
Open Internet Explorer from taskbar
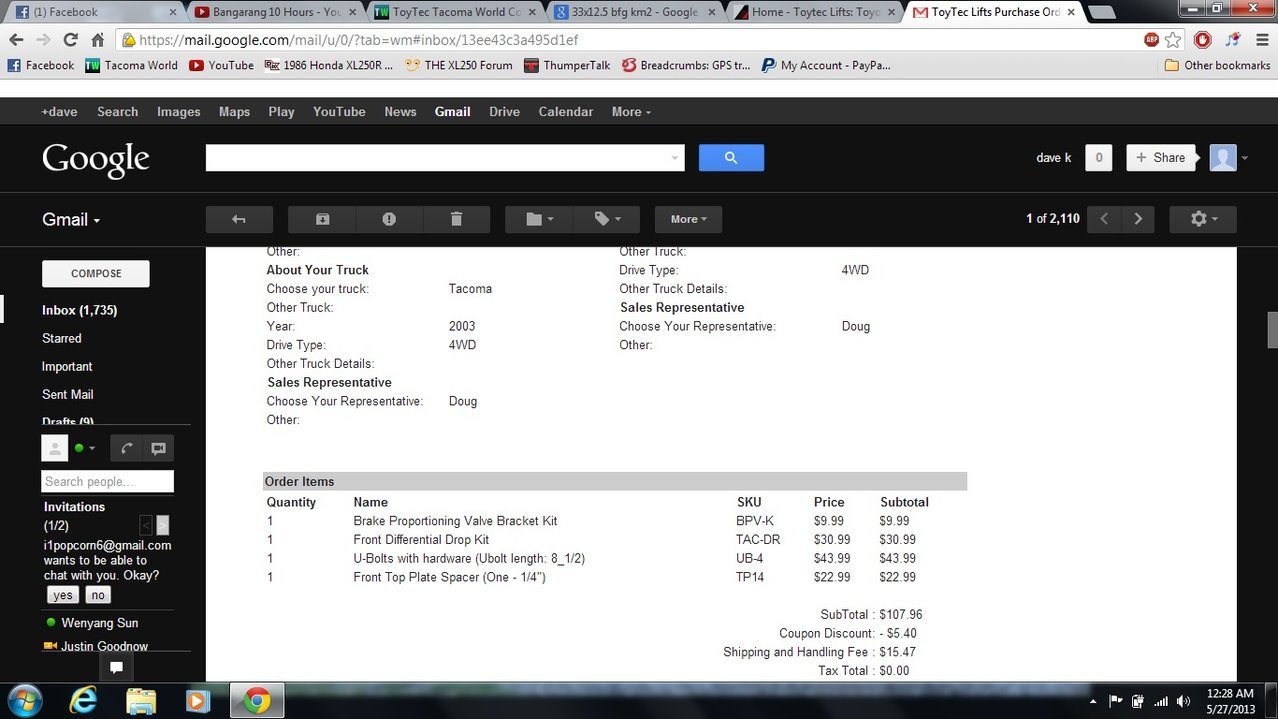(83, 700)
